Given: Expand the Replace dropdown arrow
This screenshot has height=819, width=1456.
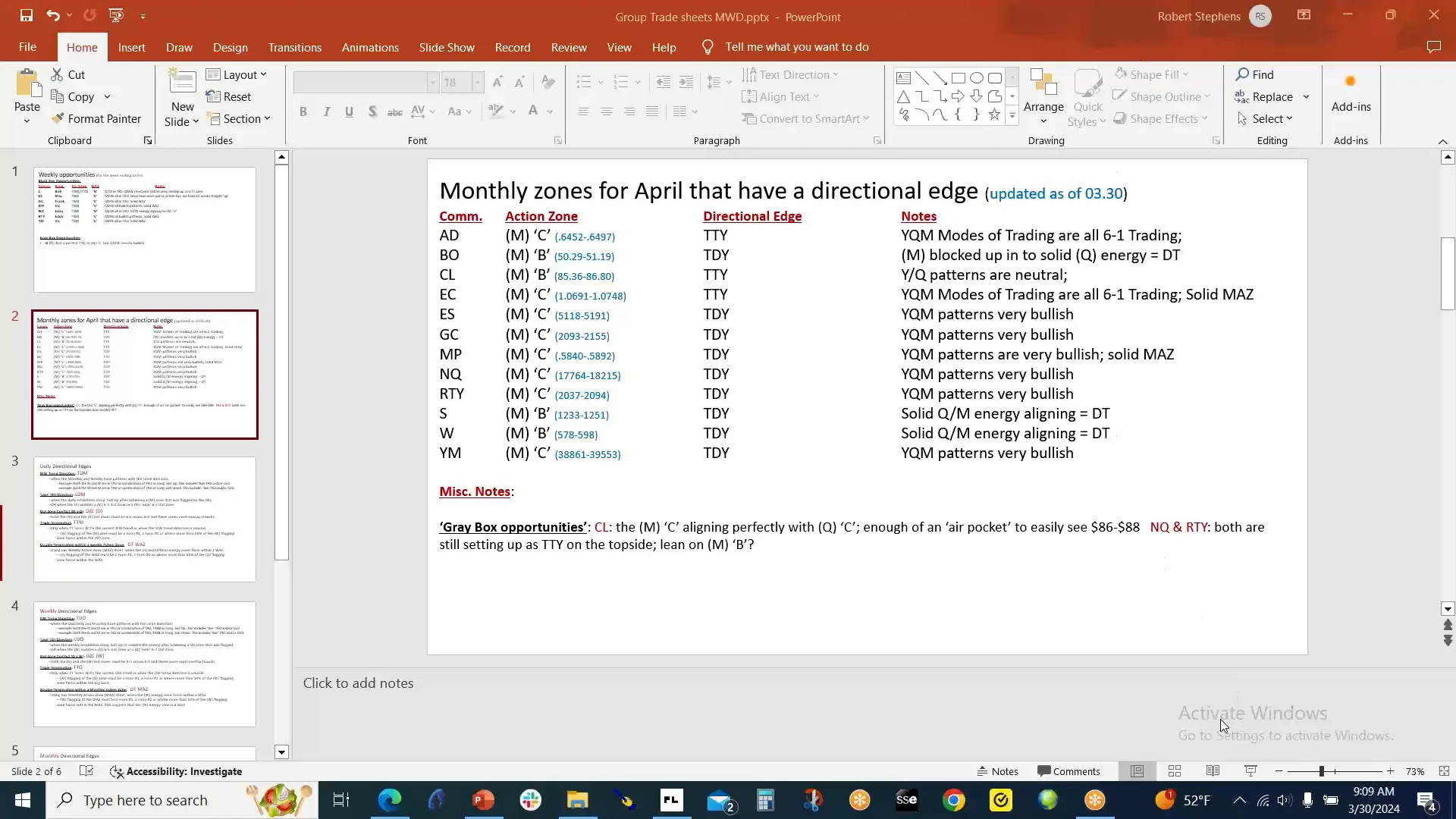Looking at the screenshot, I should tap(1306, 97).
